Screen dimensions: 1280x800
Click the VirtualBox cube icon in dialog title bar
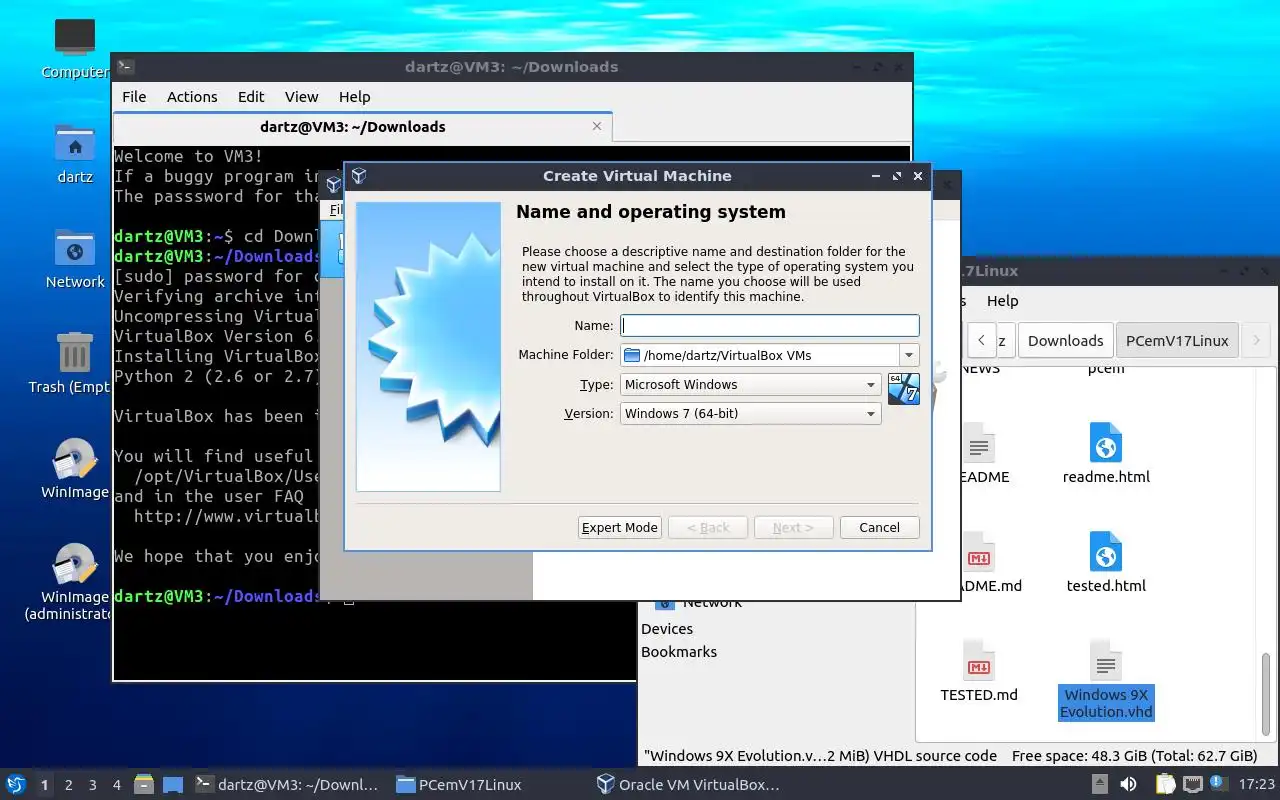tap(359, 176)
